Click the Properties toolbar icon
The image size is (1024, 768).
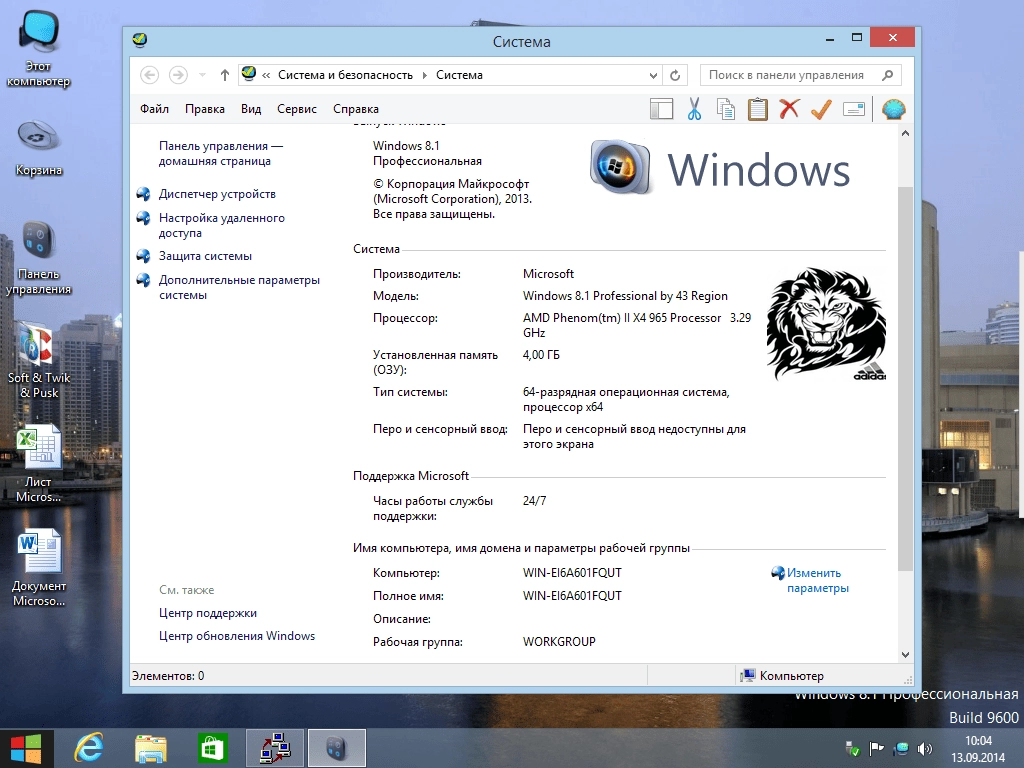(854, 109)
